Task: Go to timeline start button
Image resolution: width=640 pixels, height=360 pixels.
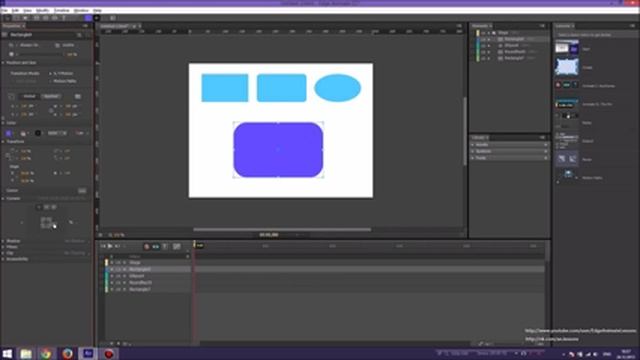Action: pos(103,246)
